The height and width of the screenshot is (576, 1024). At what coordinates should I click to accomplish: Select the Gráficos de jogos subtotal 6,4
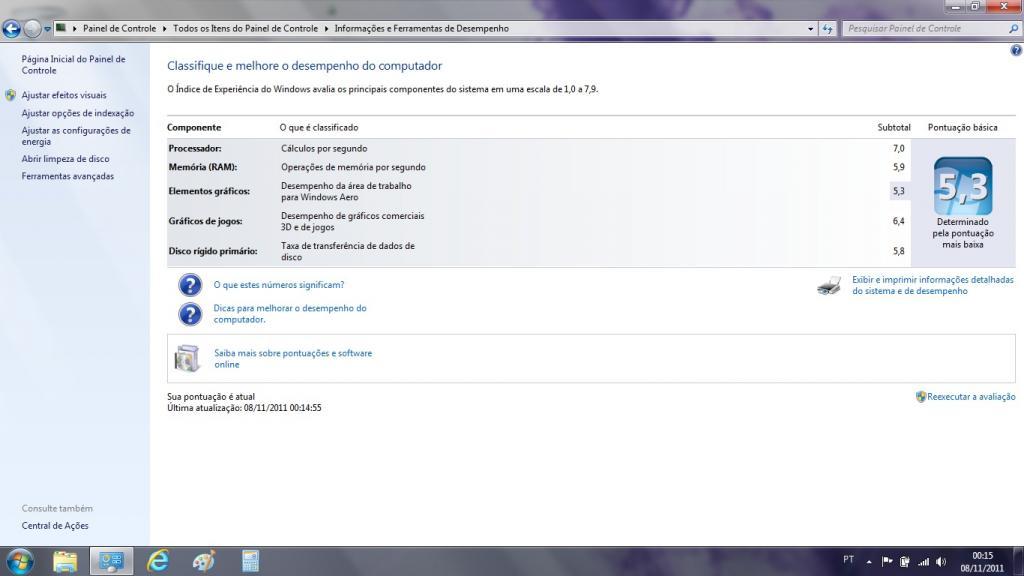pyautogui.click(x=899, y=221)
